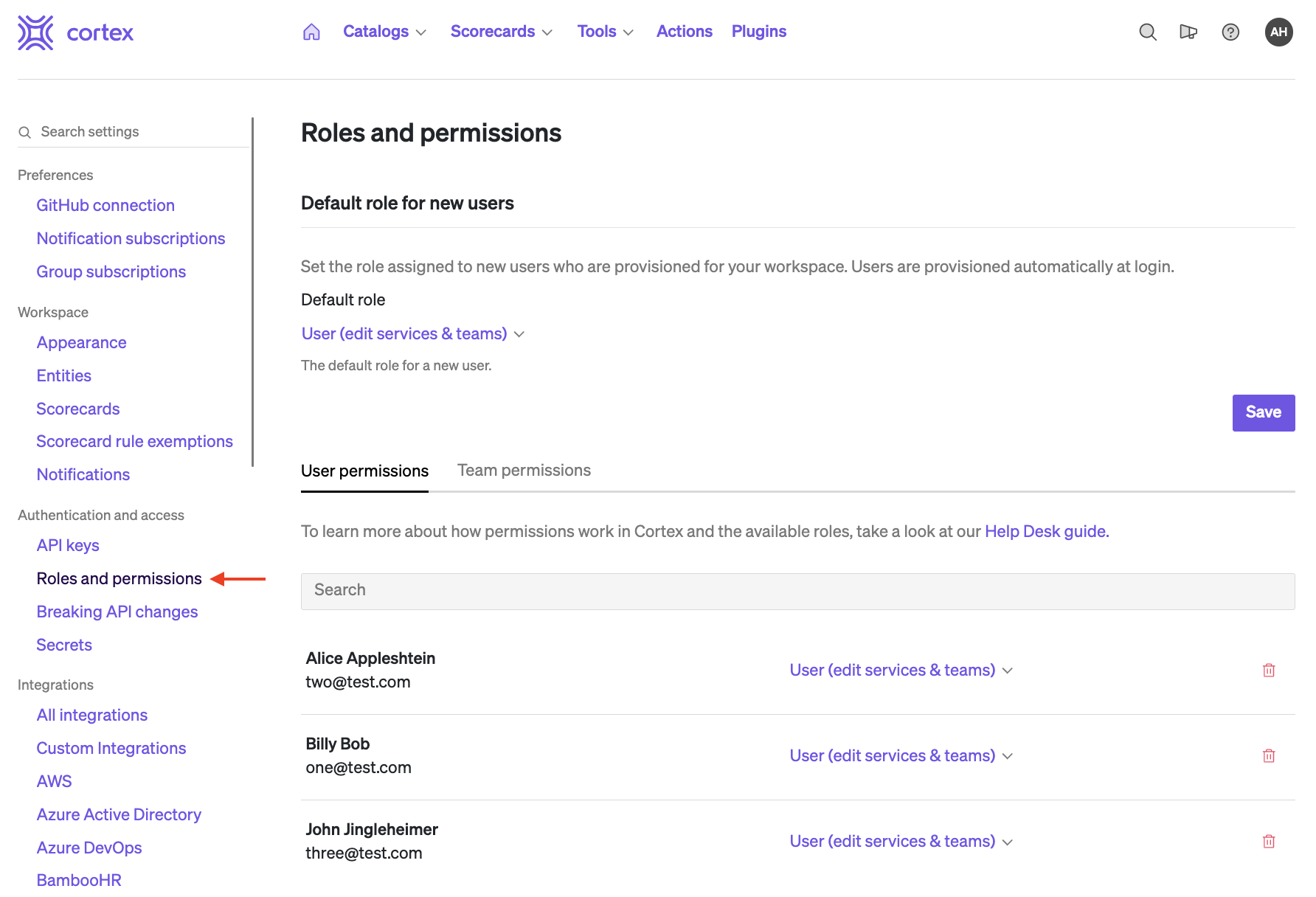
Task: Click the three@test.com email
Action: (x=364, y=853)
